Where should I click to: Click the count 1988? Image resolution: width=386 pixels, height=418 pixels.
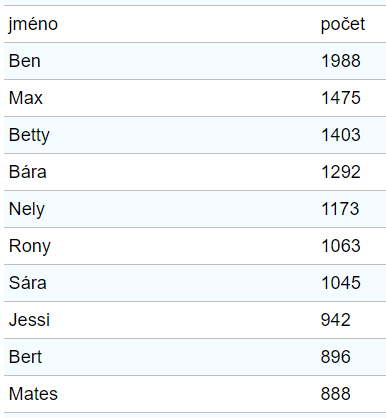pyautogui.click(x=341, y=61)
